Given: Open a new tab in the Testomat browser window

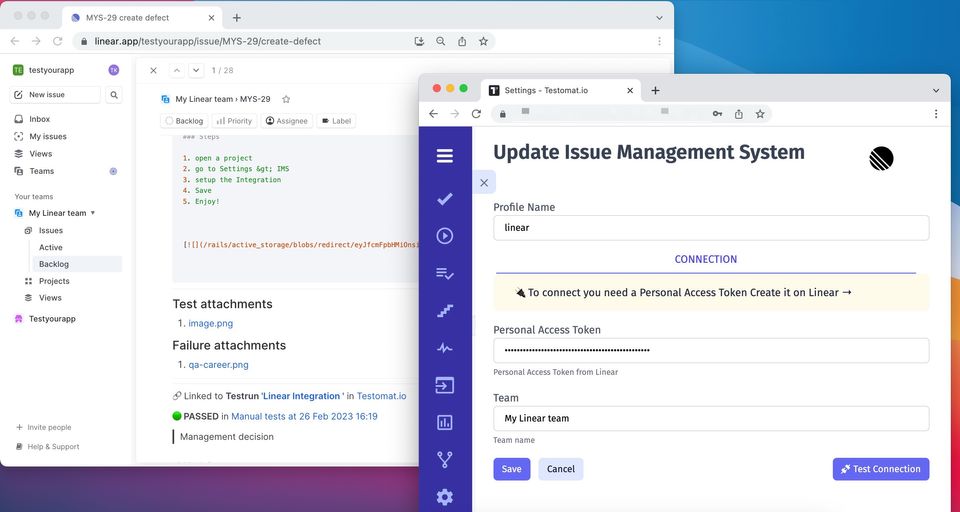Looking at the screenshot, I should (x=655, y=90).
